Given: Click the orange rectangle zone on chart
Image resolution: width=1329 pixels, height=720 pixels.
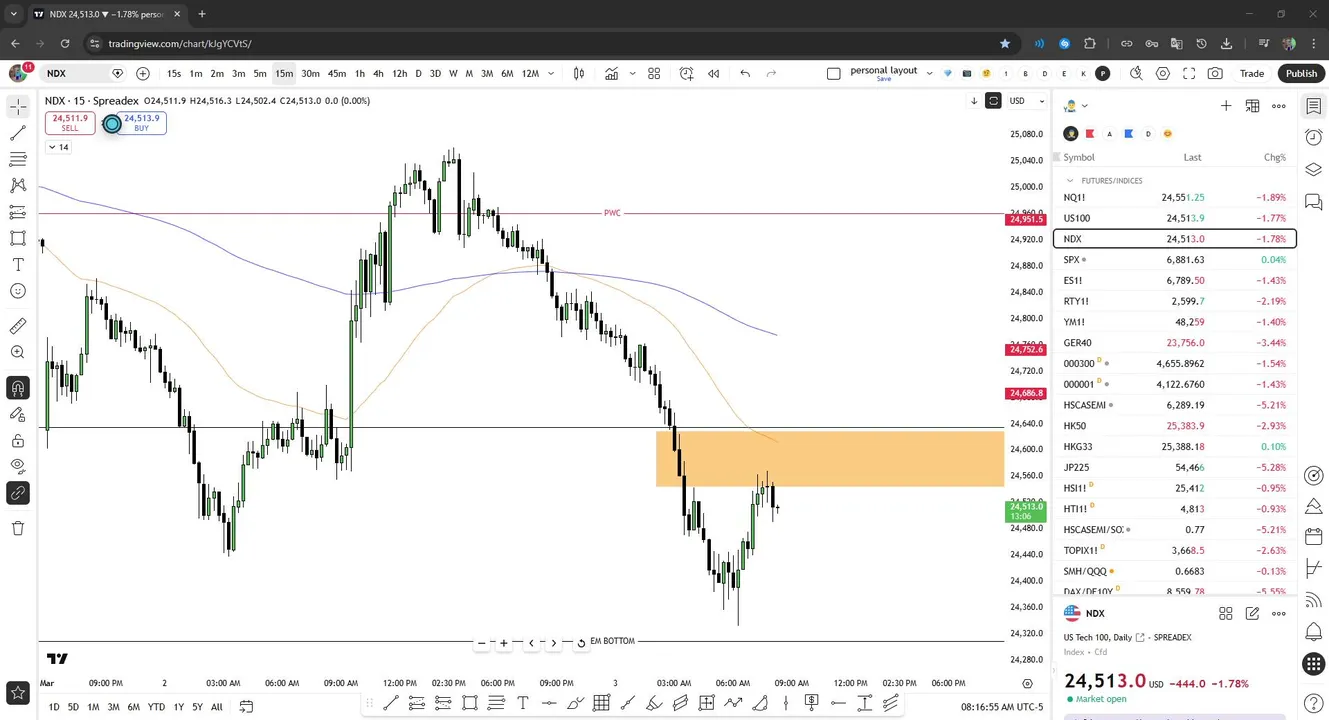Looking at the screenshot, I should point(830,459).
